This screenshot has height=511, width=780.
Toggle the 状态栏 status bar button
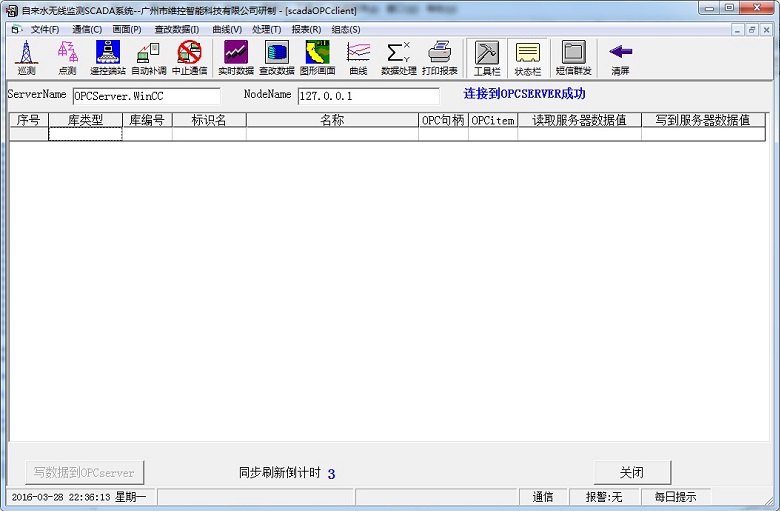point(528,58)
